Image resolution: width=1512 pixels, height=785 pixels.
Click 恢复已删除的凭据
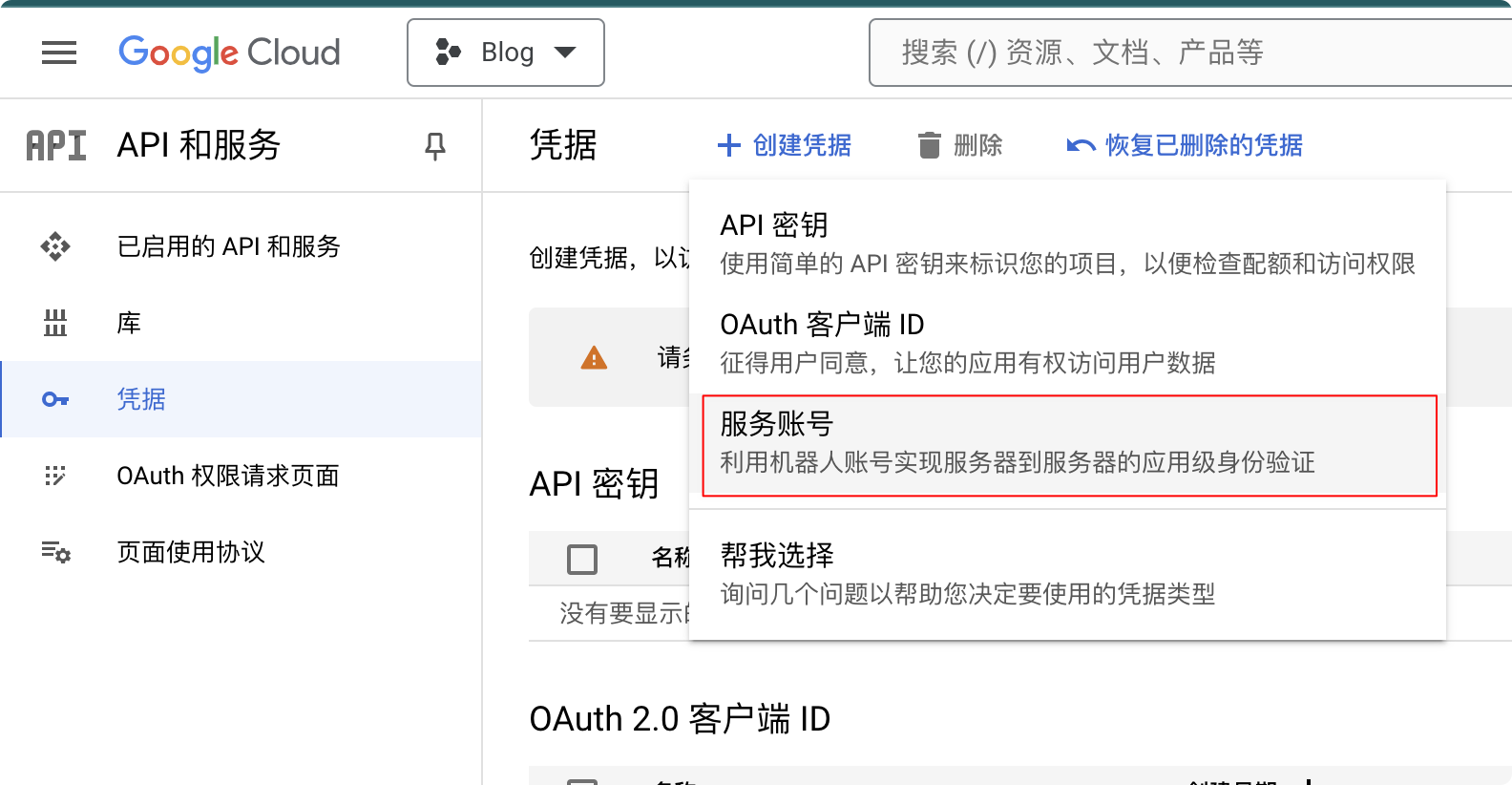1185,145
